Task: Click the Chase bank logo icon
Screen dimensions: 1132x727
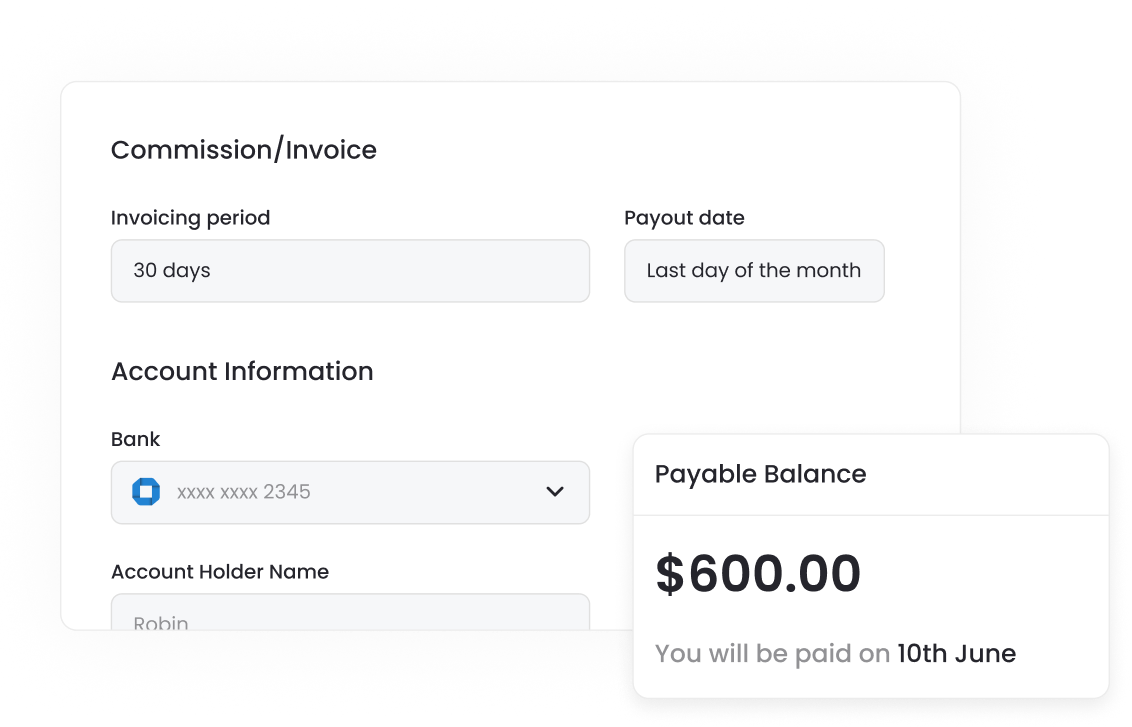Action: coord(146,492)
